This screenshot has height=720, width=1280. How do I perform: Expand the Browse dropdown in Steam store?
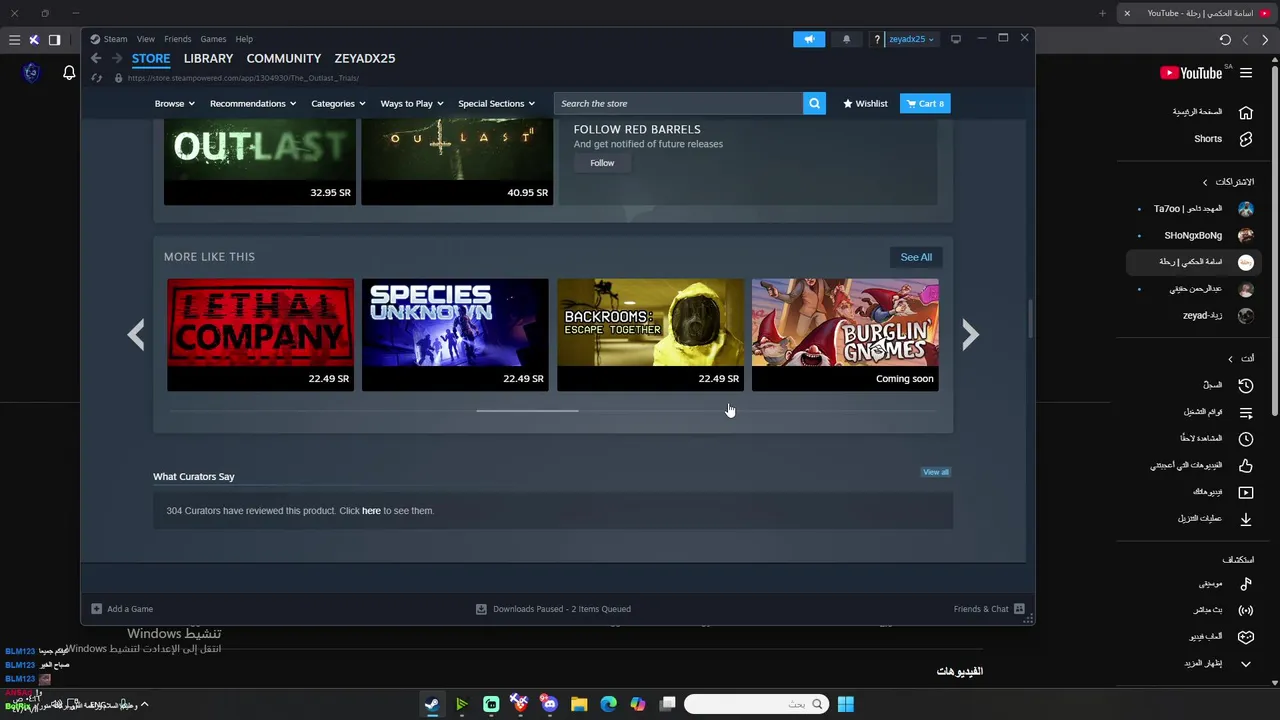pos(174,103)
